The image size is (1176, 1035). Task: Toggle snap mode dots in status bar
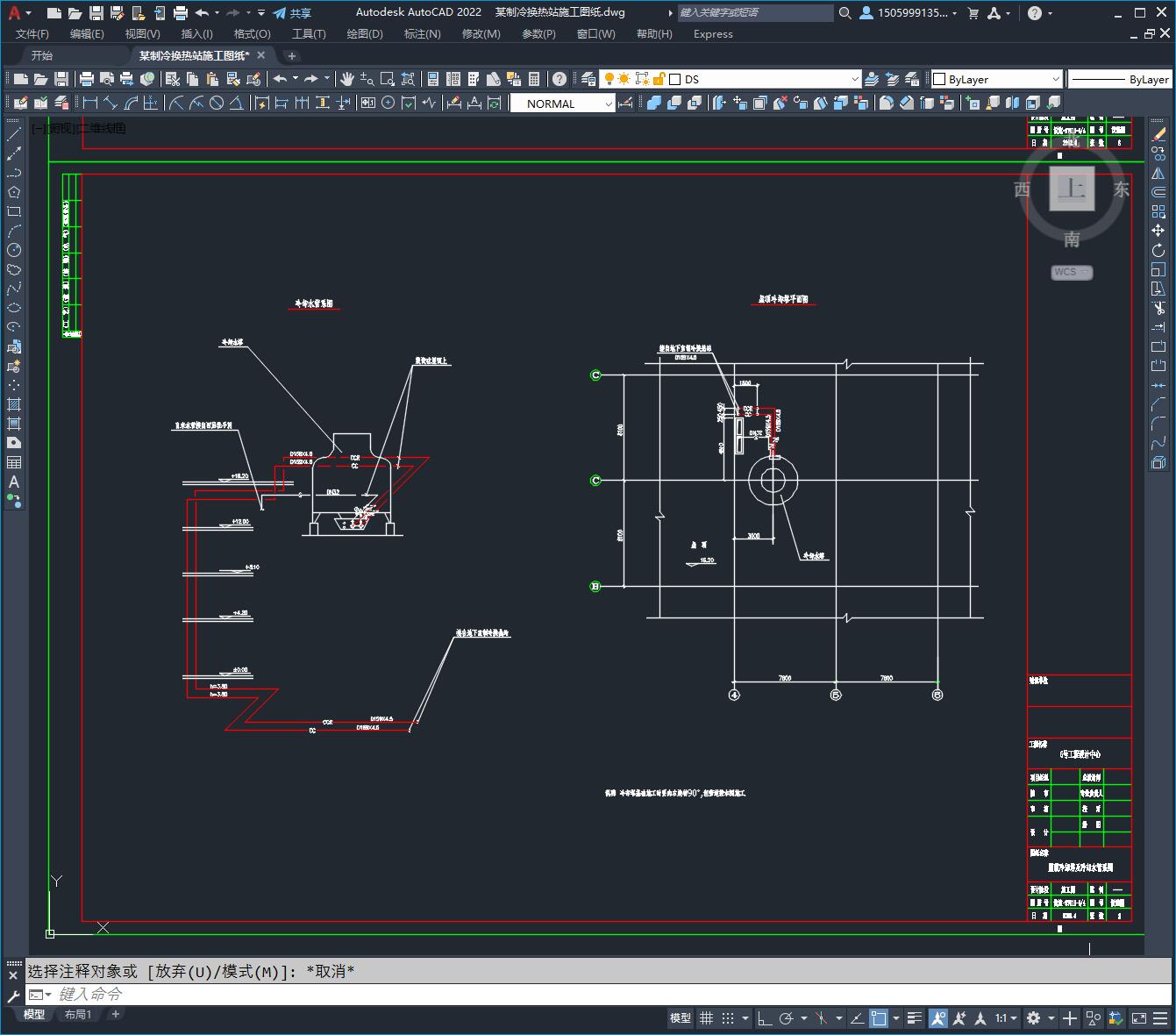tap(728, 1017)
